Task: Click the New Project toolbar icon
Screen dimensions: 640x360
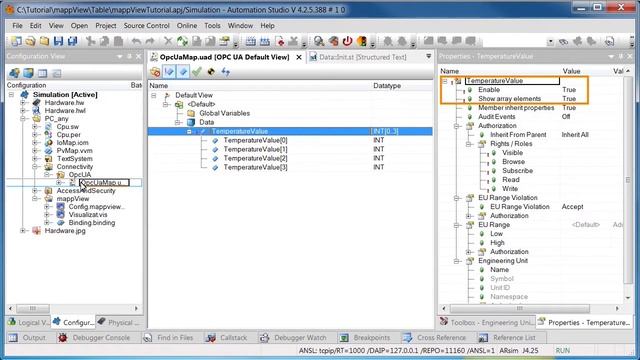Action: point(16,41)
